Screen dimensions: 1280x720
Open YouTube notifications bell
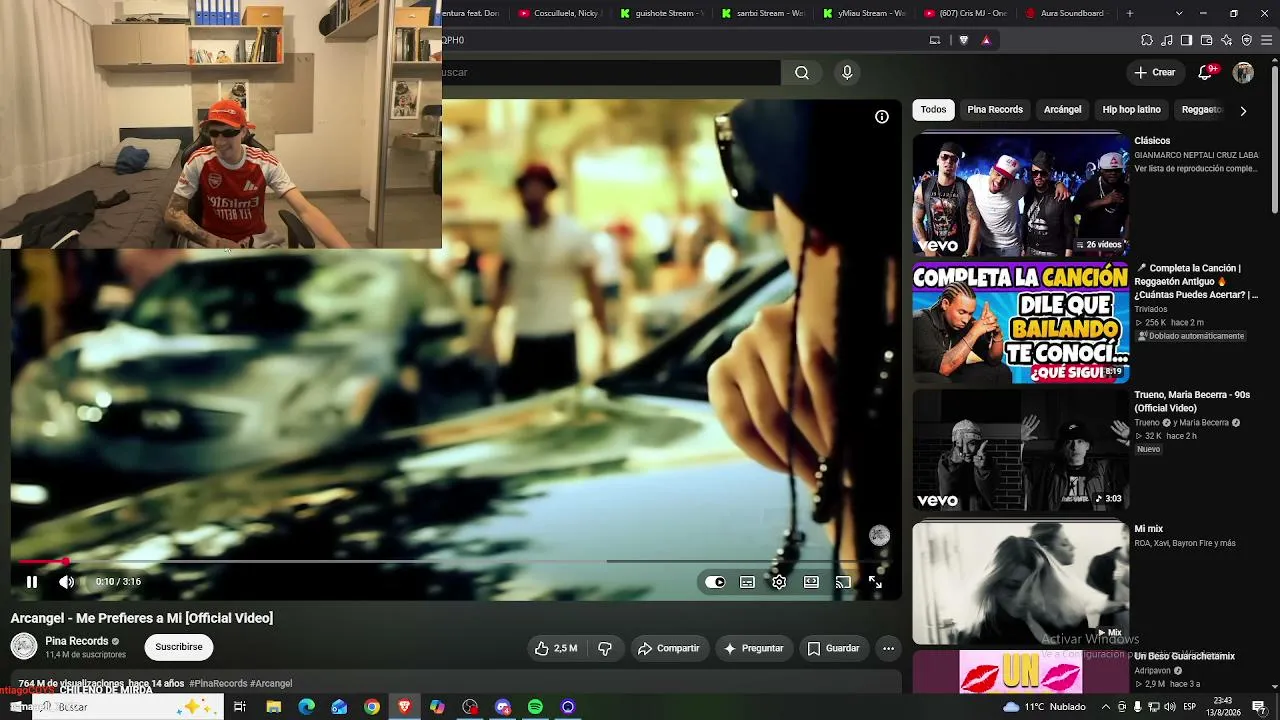coord(1205,72)
